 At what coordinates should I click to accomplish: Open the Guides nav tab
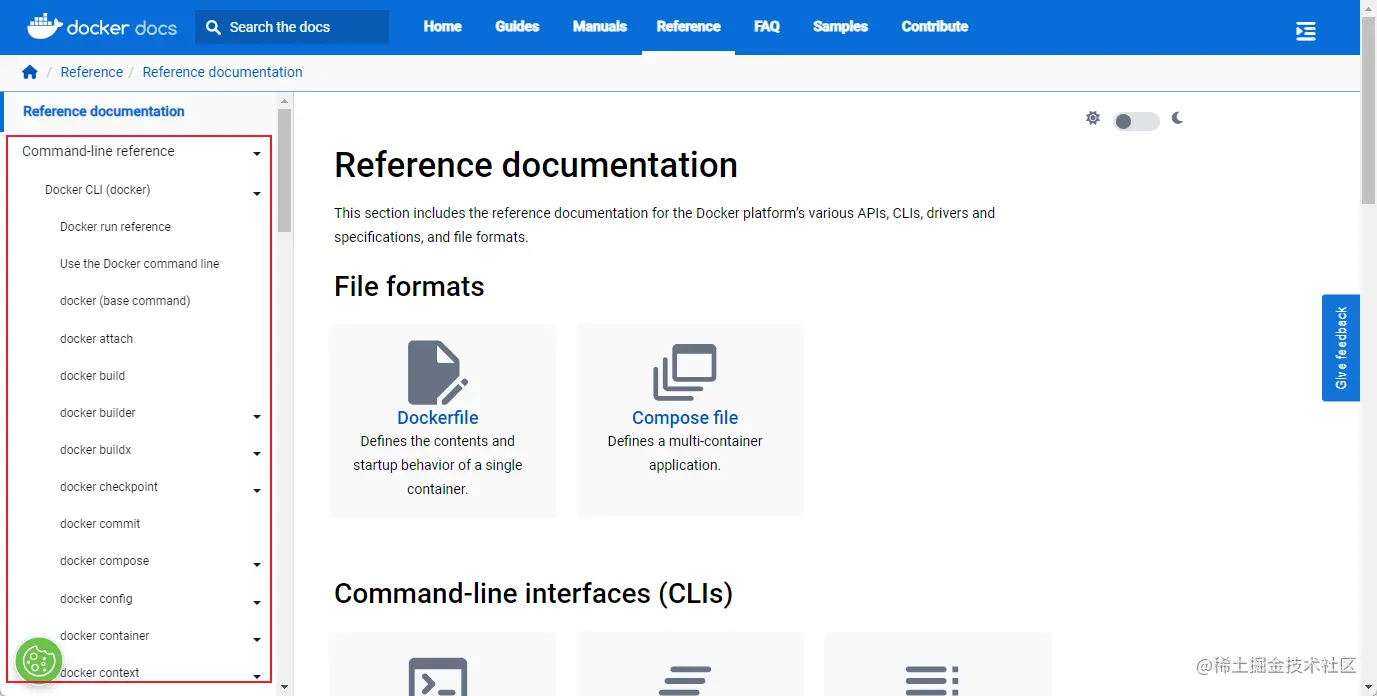(517, 27)
